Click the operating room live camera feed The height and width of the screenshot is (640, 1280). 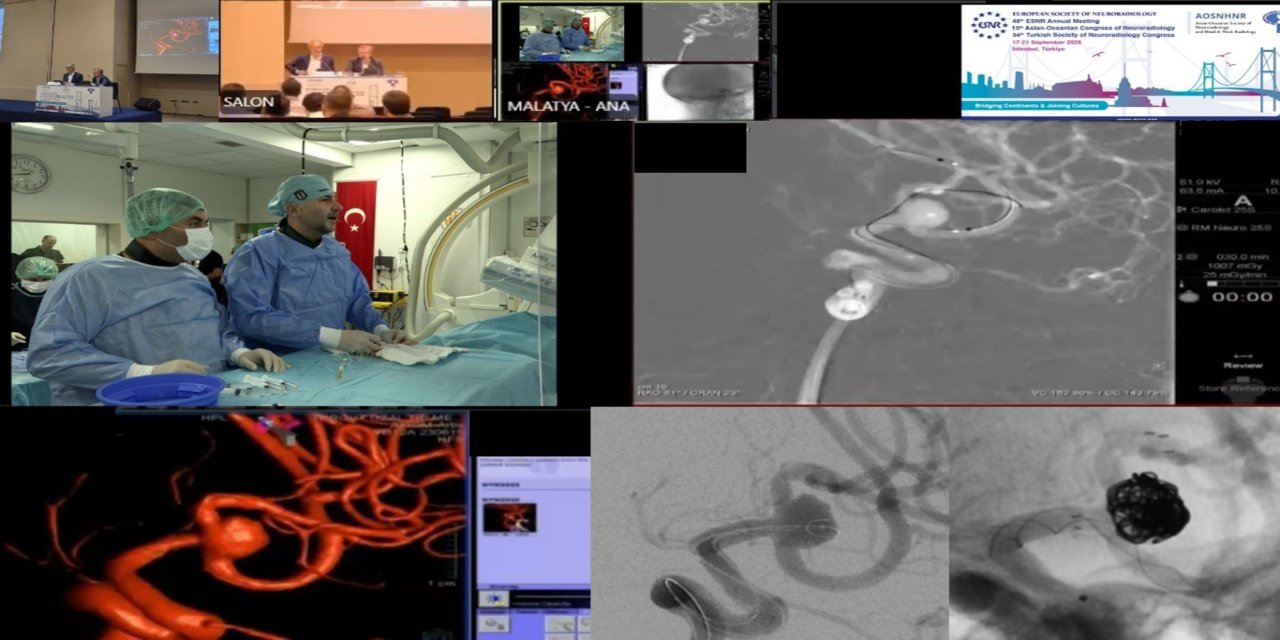284,263
